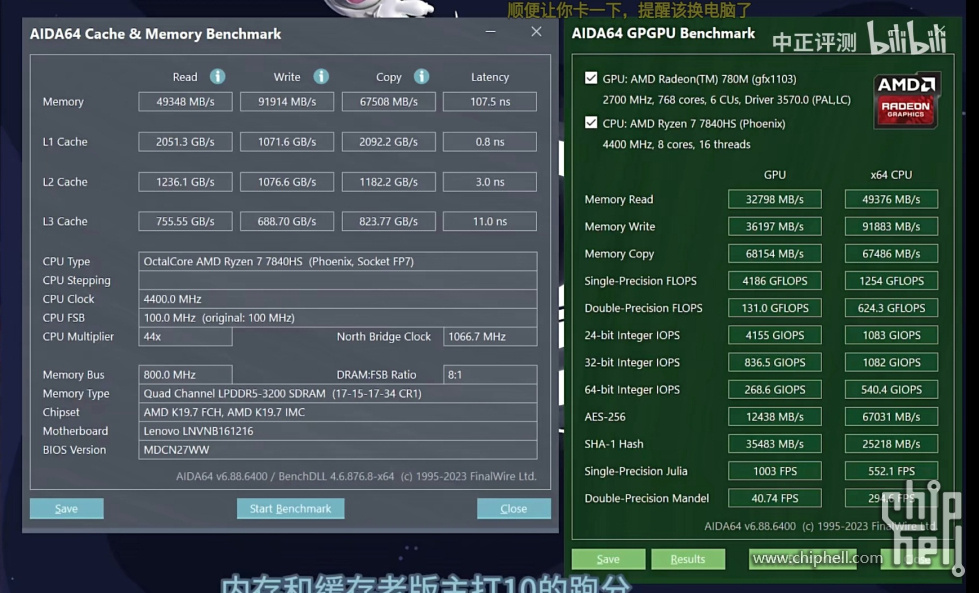Select GPU Double-Precision FLOPS 131.0 GFLOPS
Viewport: 979px width, 593px height.
pyautogui.click(x=775, y=308)
